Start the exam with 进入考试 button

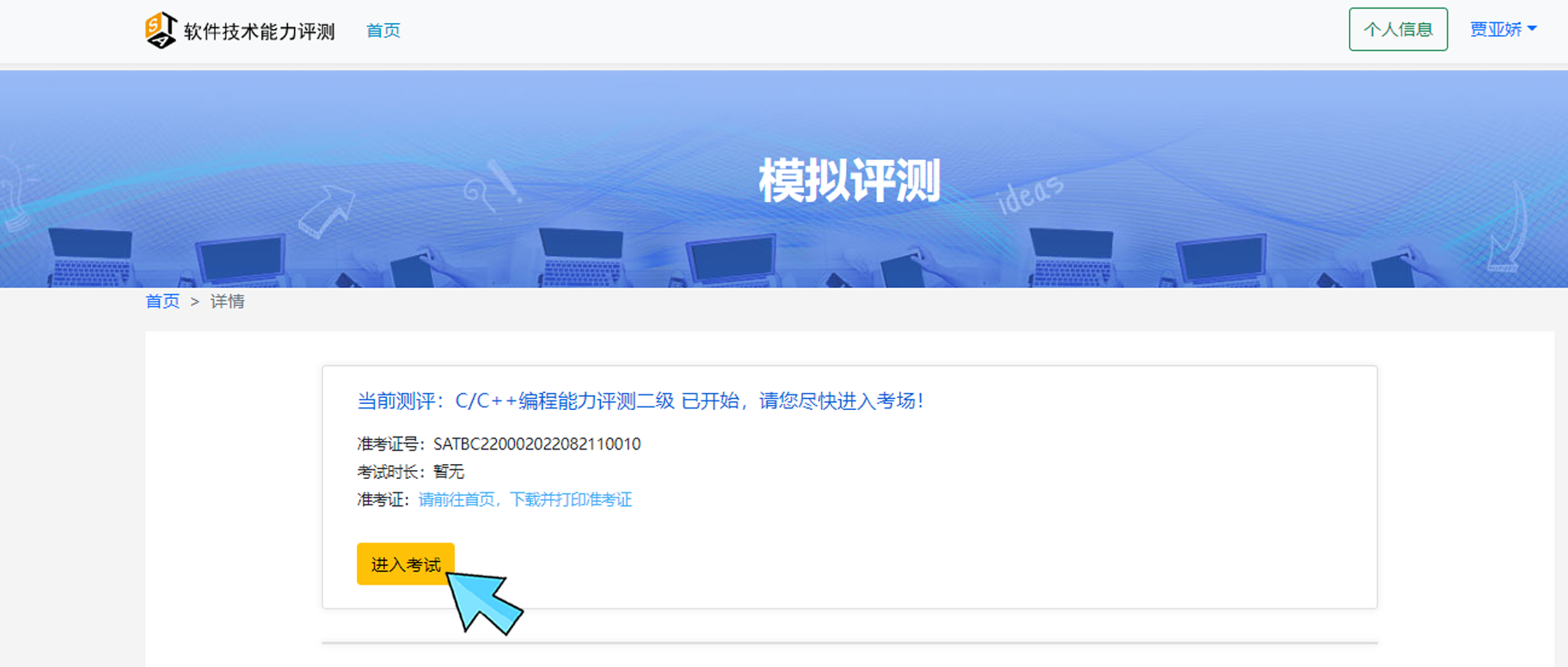pos(406,564)
